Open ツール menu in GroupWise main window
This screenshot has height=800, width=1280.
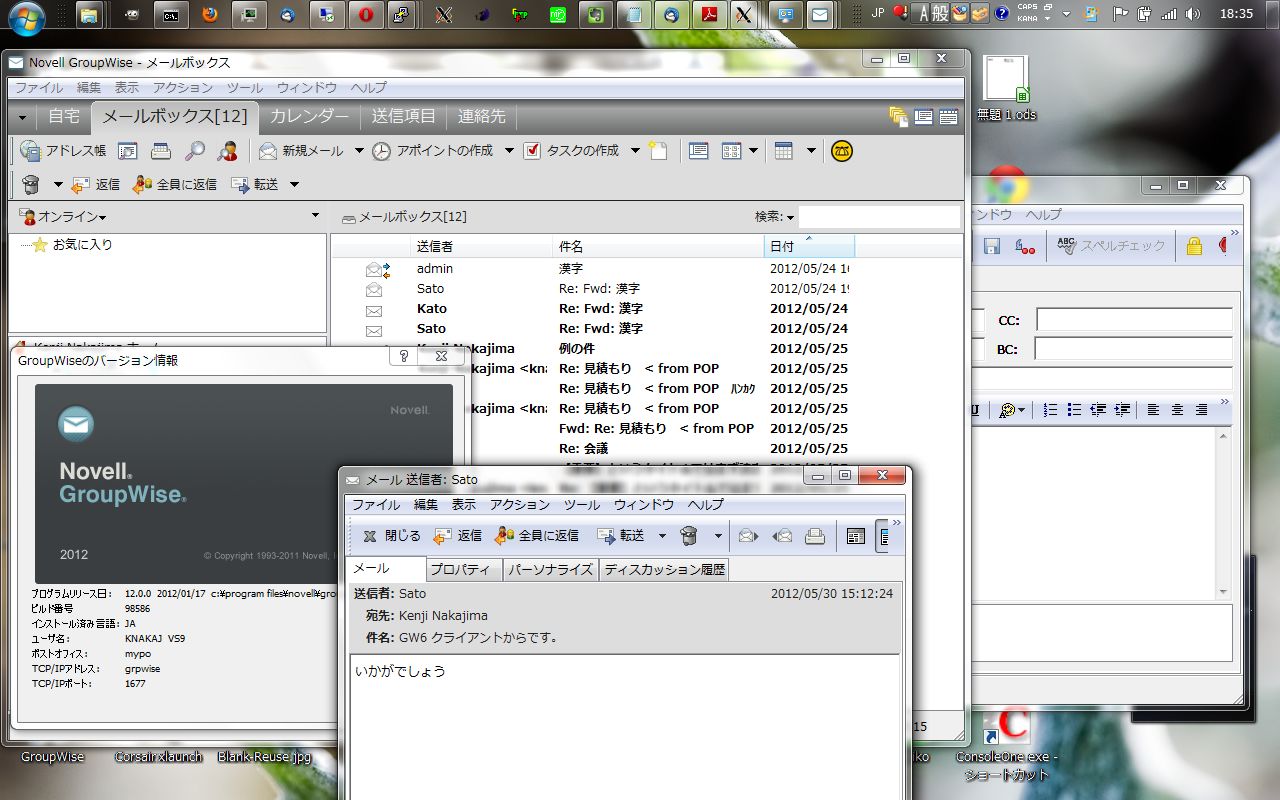[x=245, y=88]
